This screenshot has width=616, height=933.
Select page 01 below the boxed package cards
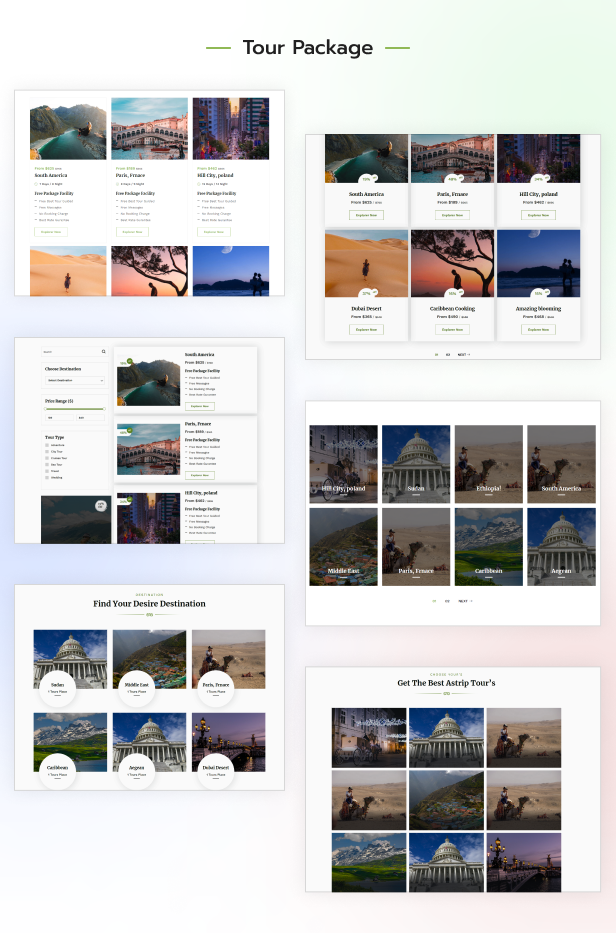tap(436, 354)
